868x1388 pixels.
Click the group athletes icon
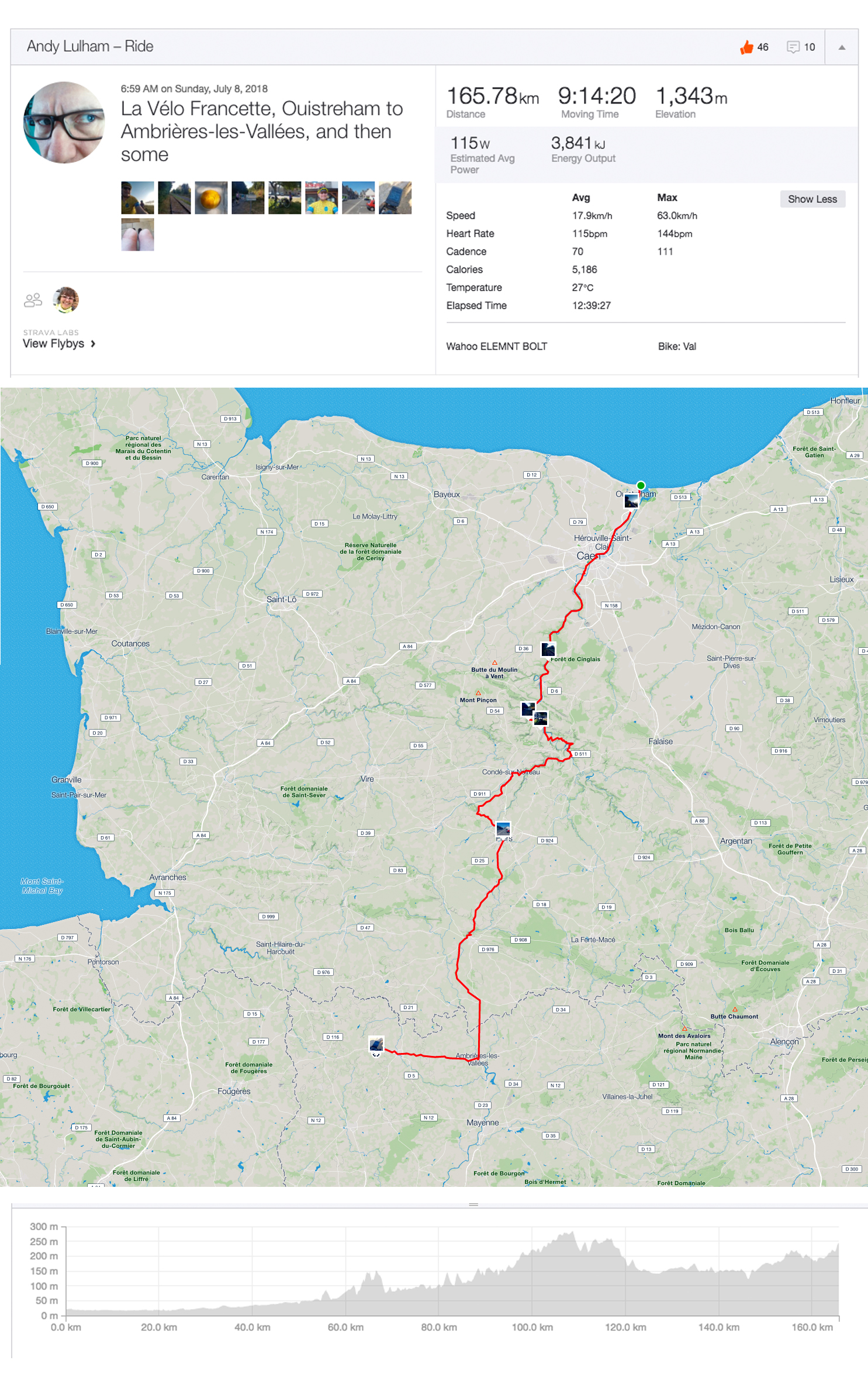[x=33, y=300]
